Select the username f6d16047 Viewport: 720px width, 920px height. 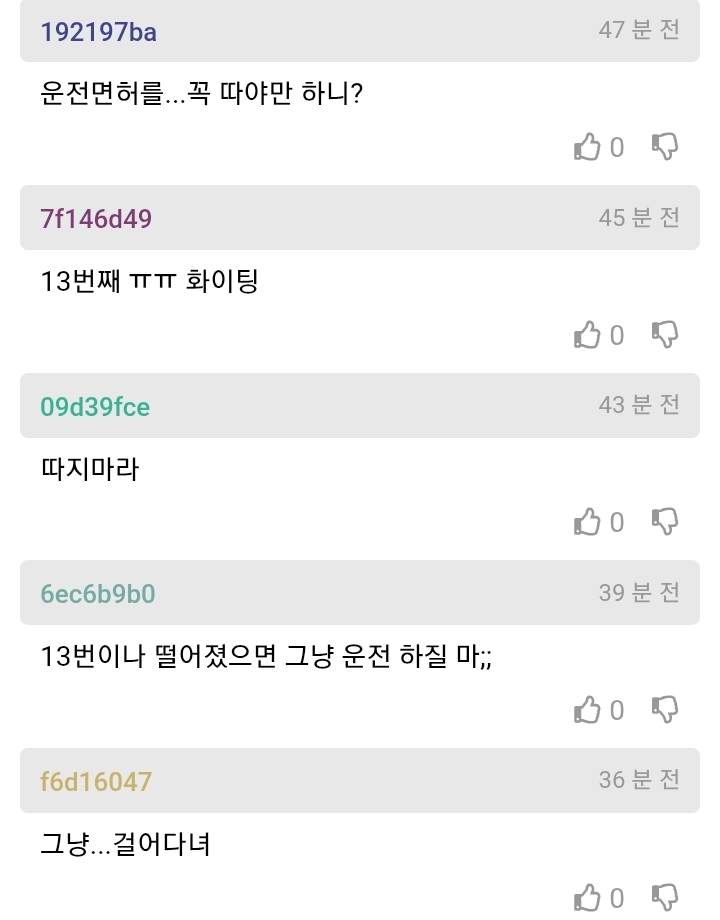click(97, 781)
